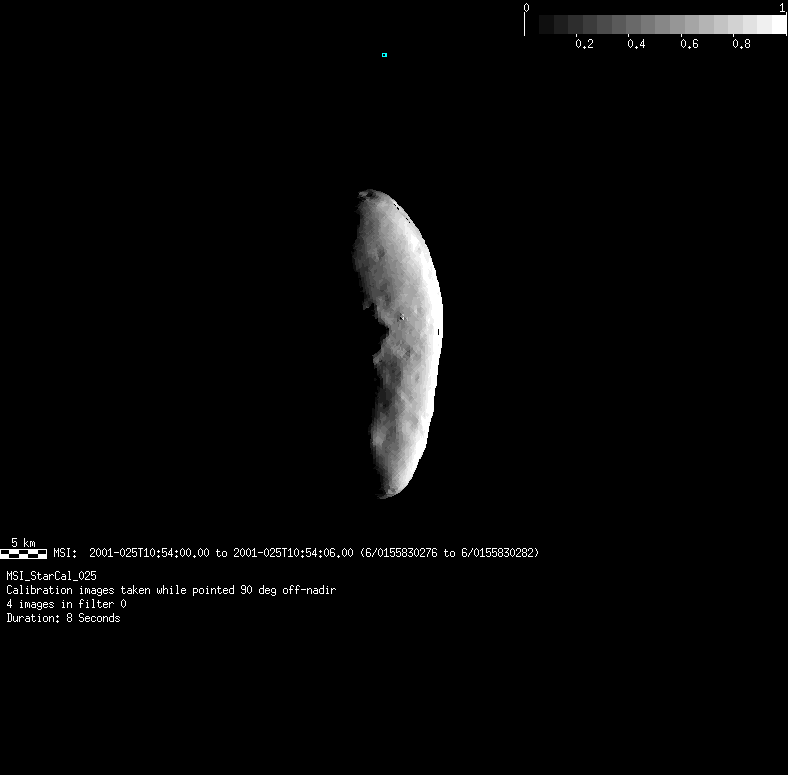Viewport: 788px width, 775px height.
Task: Click the 0.4 label under grayscale bar
Action: pyautogui.click(x=636, y=44)
